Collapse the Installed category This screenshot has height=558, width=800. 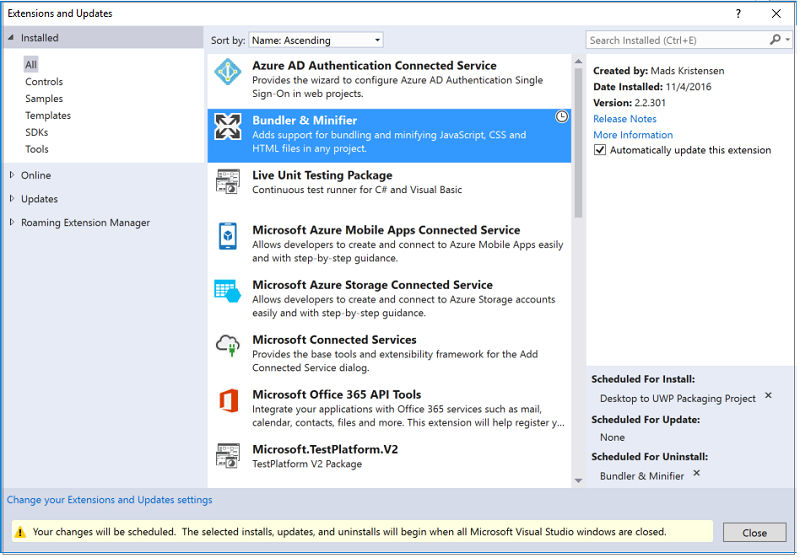11,38
